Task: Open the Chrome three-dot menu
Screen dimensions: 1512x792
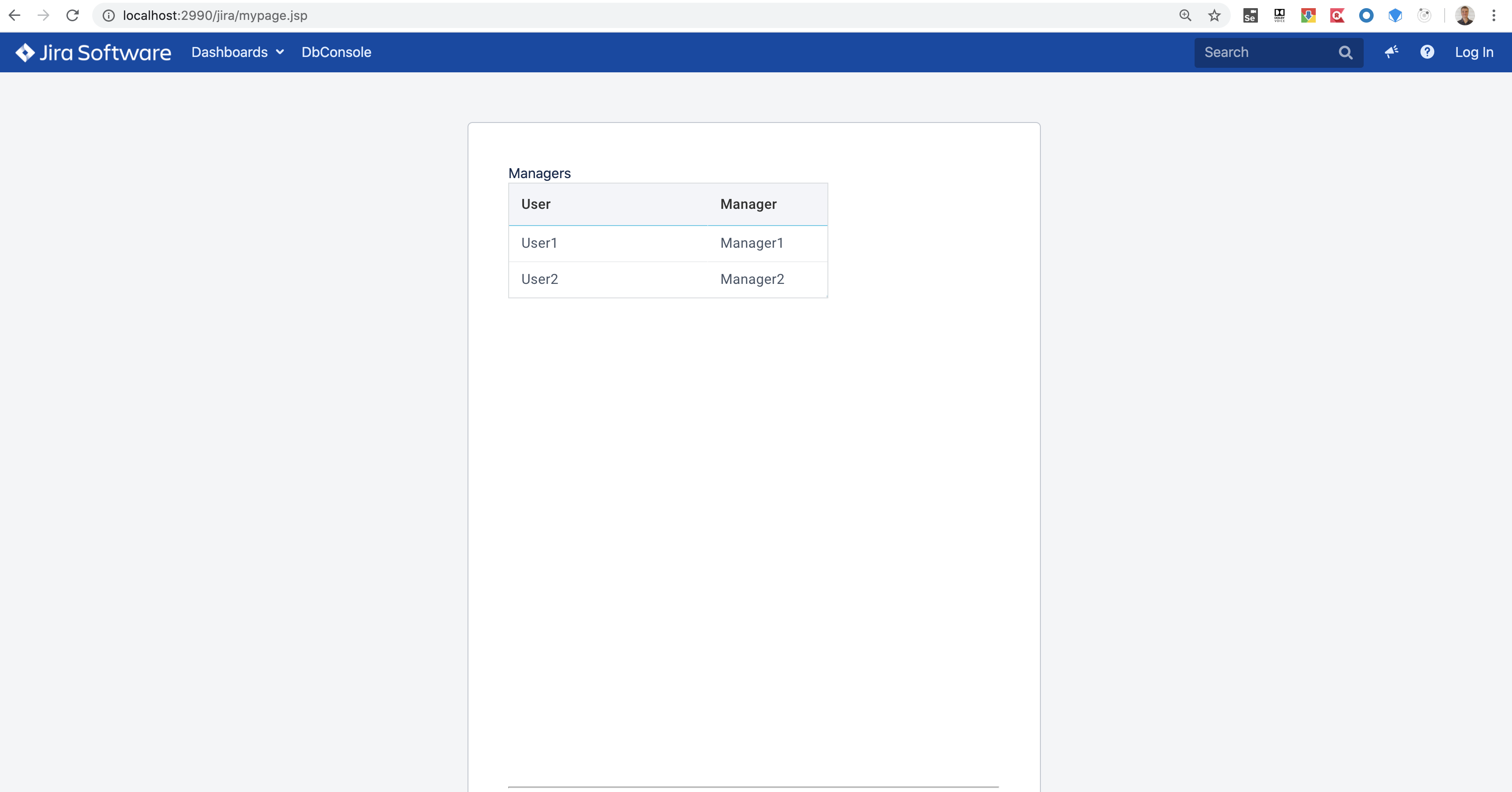Action: coord(1494,15)
